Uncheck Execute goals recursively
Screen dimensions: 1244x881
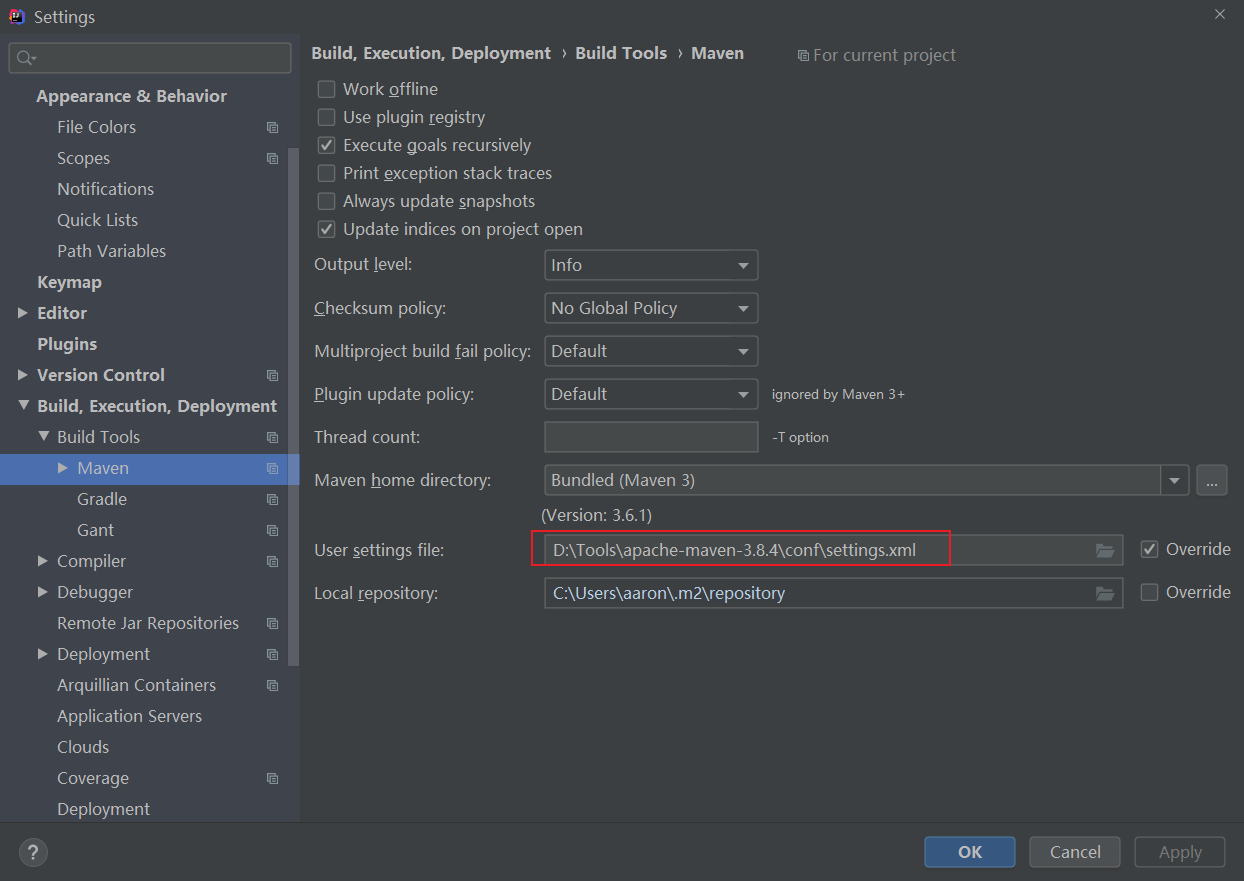326,145
